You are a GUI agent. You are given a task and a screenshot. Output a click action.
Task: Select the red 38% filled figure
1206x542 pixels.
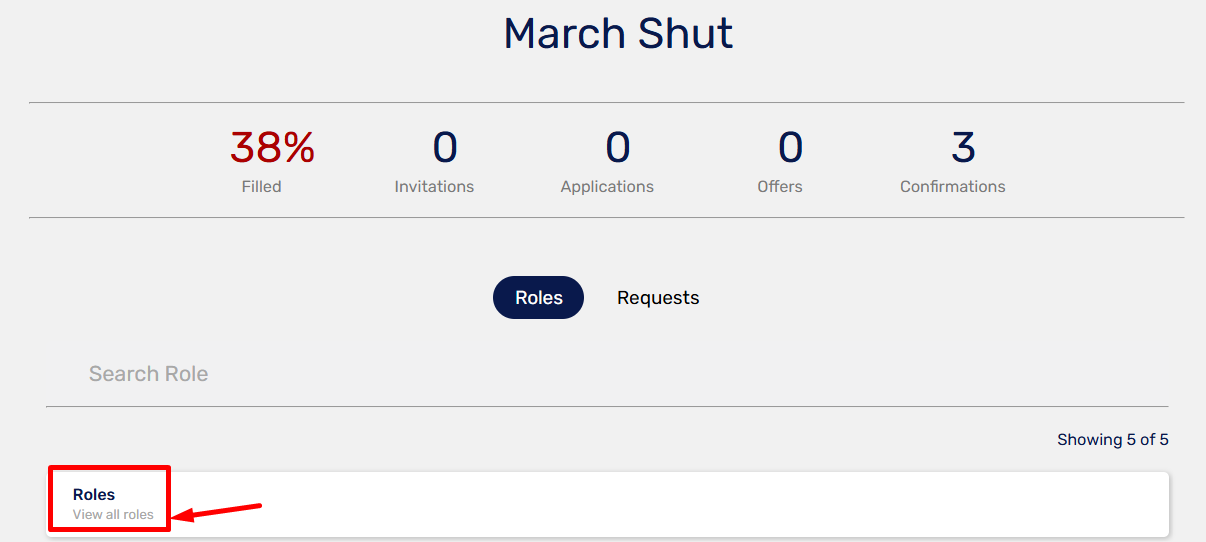pyautogui.click(x=272, y=148)
